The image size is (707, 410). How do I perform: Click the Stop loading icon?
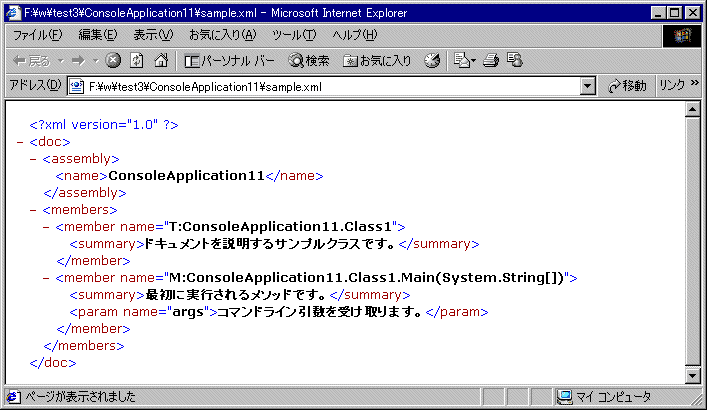113,60
